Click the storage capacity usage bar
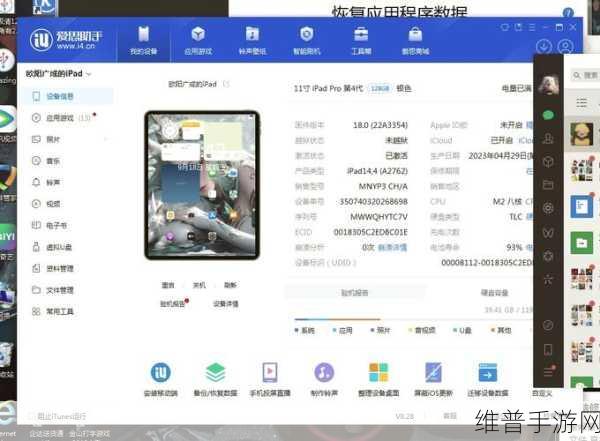This screenshot has height=441, width=600. 413,318
